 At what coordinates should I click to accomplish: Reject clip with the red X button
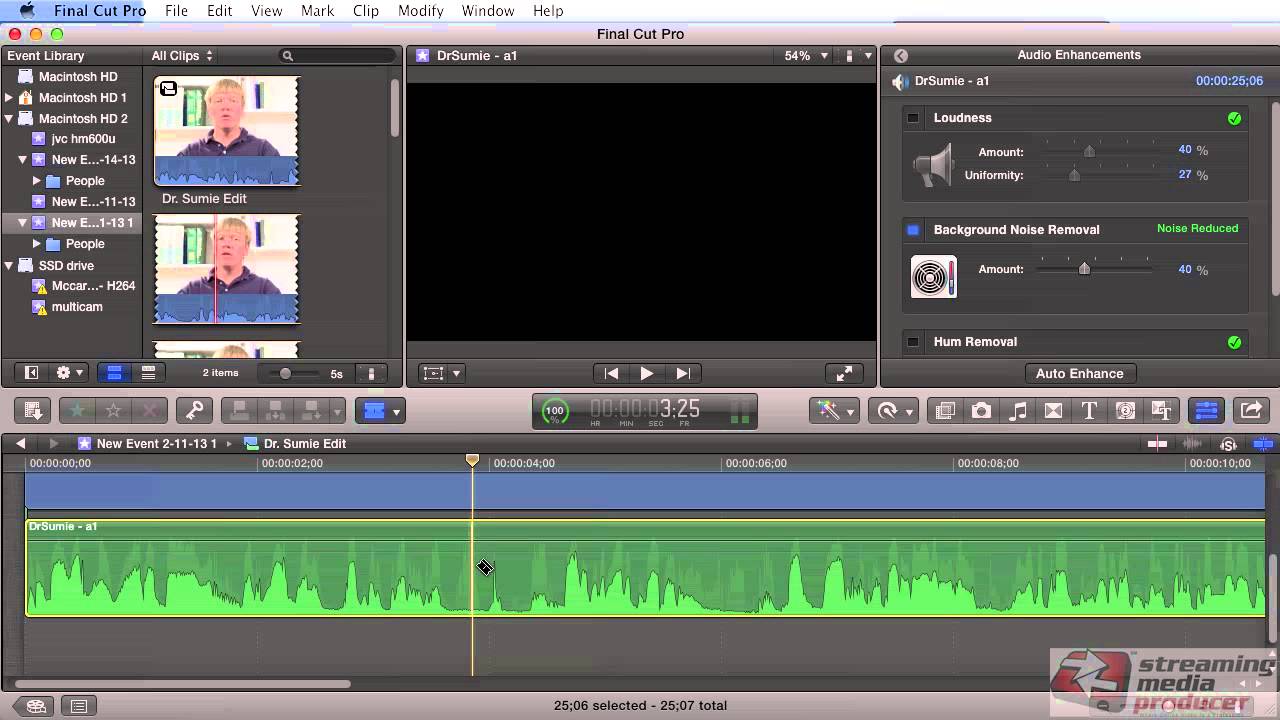pos(150,410)
